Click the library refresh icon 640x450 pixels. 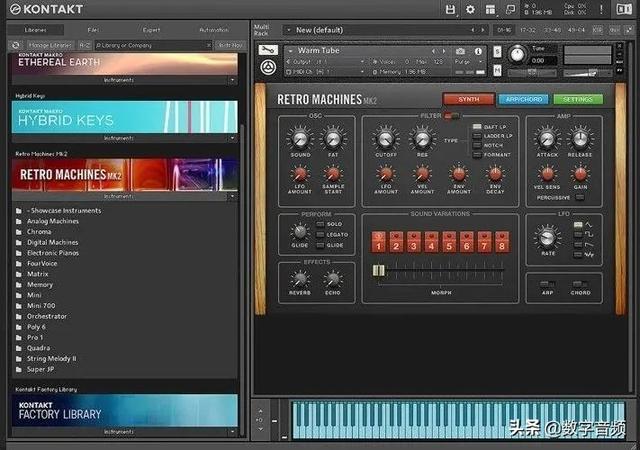pyautogui.click(x=16, y=45)
